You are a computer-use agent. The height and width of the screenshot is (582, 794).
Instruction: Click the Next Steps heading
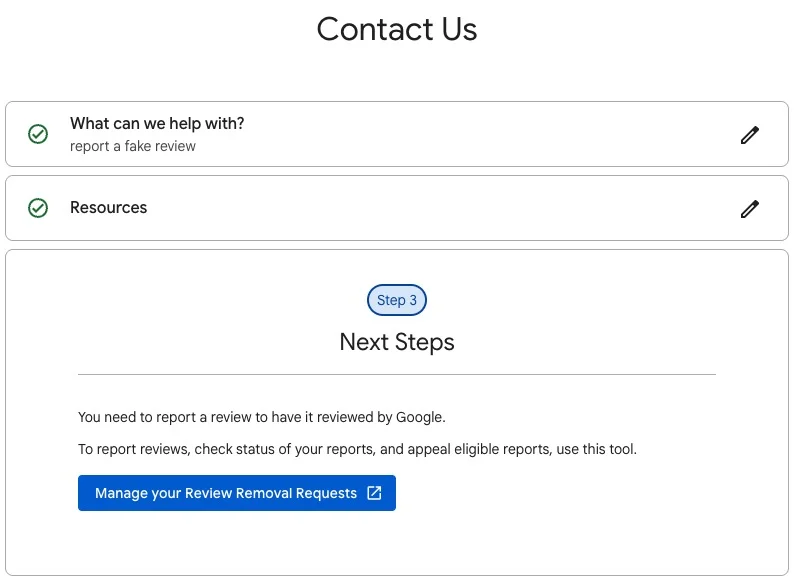click(397, 342)
